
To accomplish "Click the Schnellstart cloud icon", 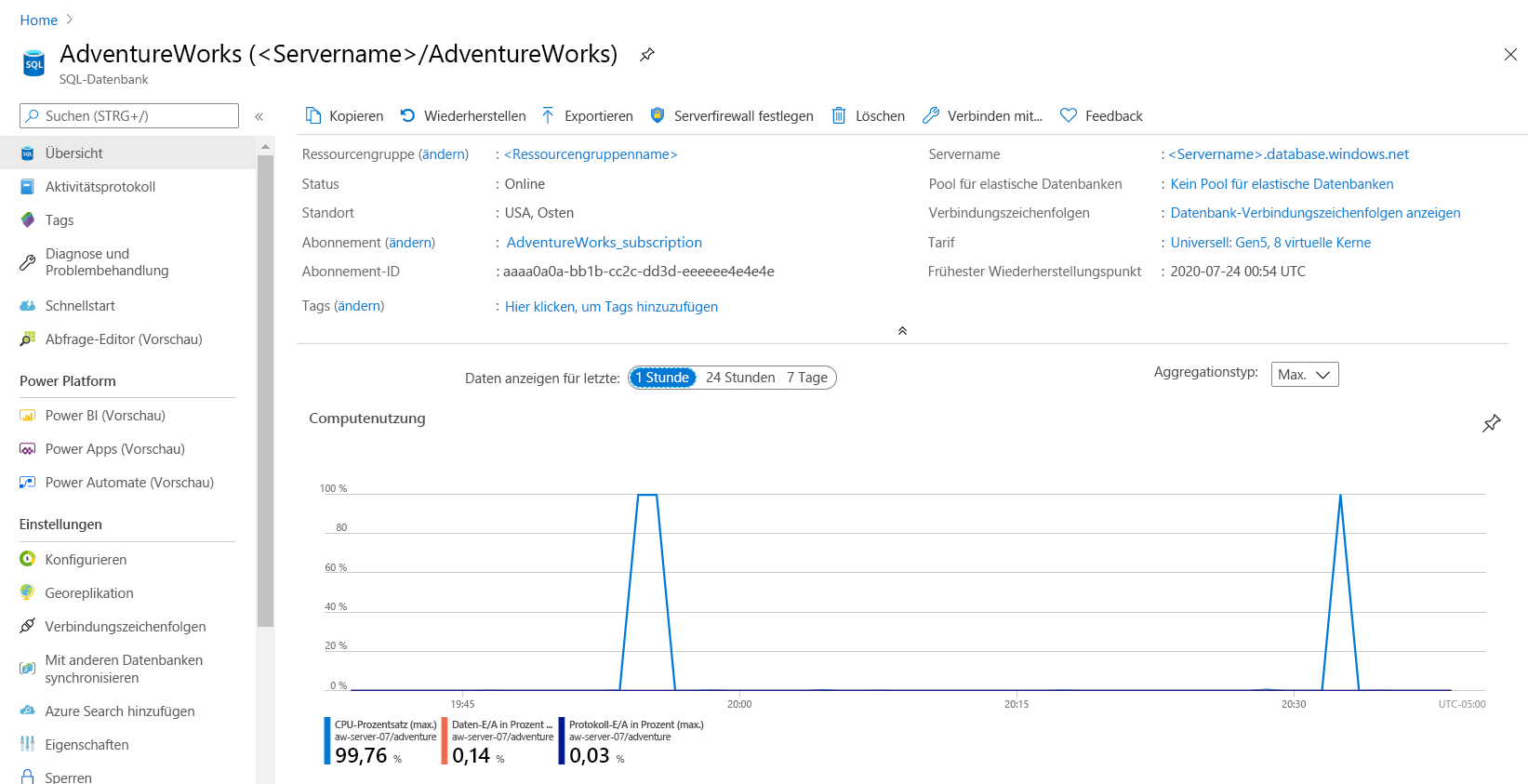I will (28, 306).
